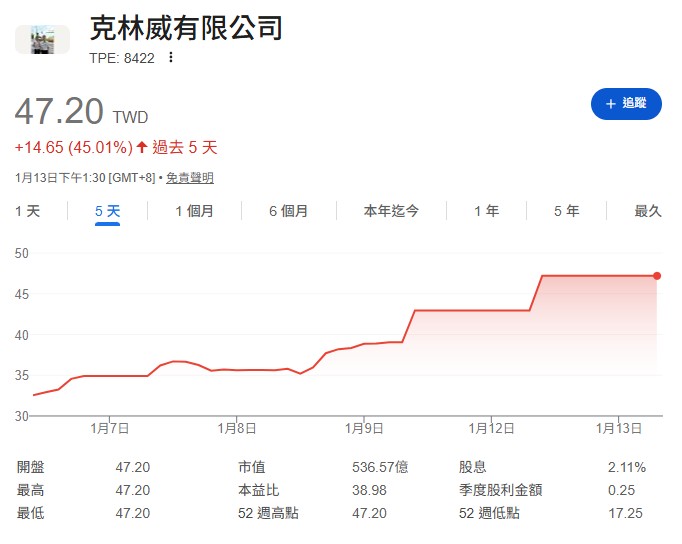The image size is (682, 544).
Task: Click the y-axis label 50
Action: coord(21,254)
